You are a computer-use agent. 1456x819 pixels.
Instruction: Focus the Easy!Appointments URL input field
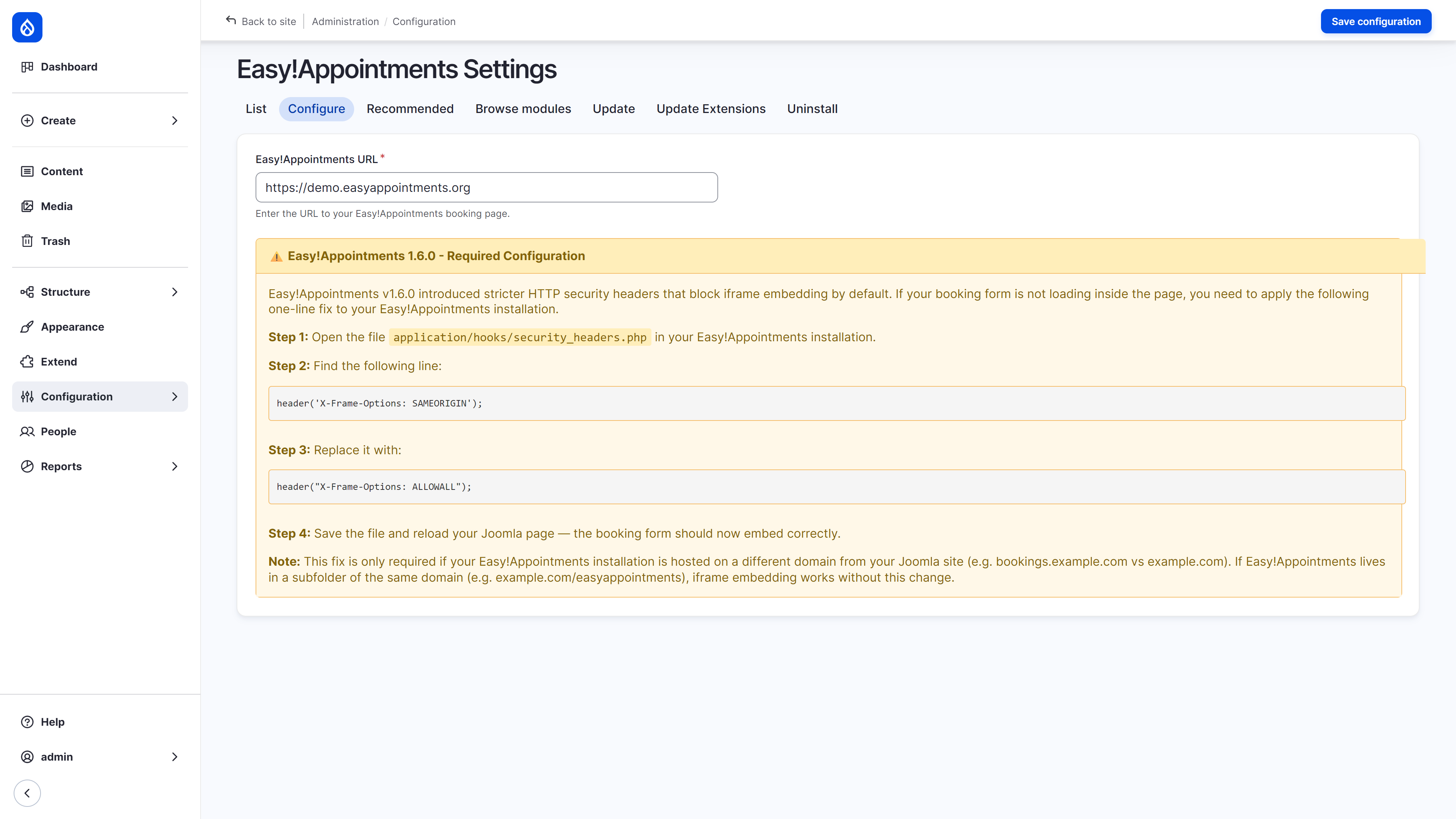click(x=486, y=188)
